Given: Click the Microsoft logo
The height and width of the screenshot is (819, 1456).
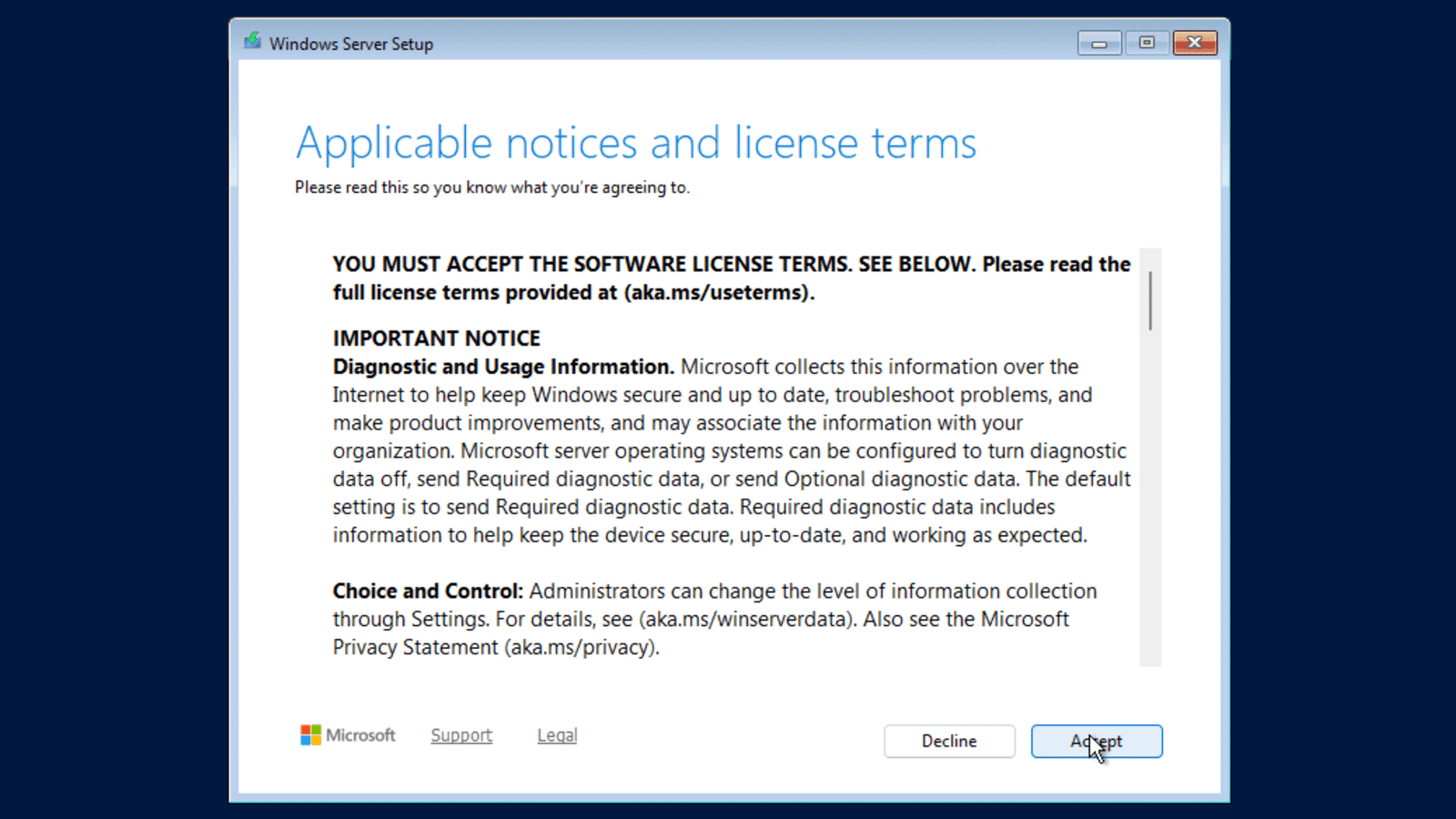Looking at the screenshot, I should point(348,735).
